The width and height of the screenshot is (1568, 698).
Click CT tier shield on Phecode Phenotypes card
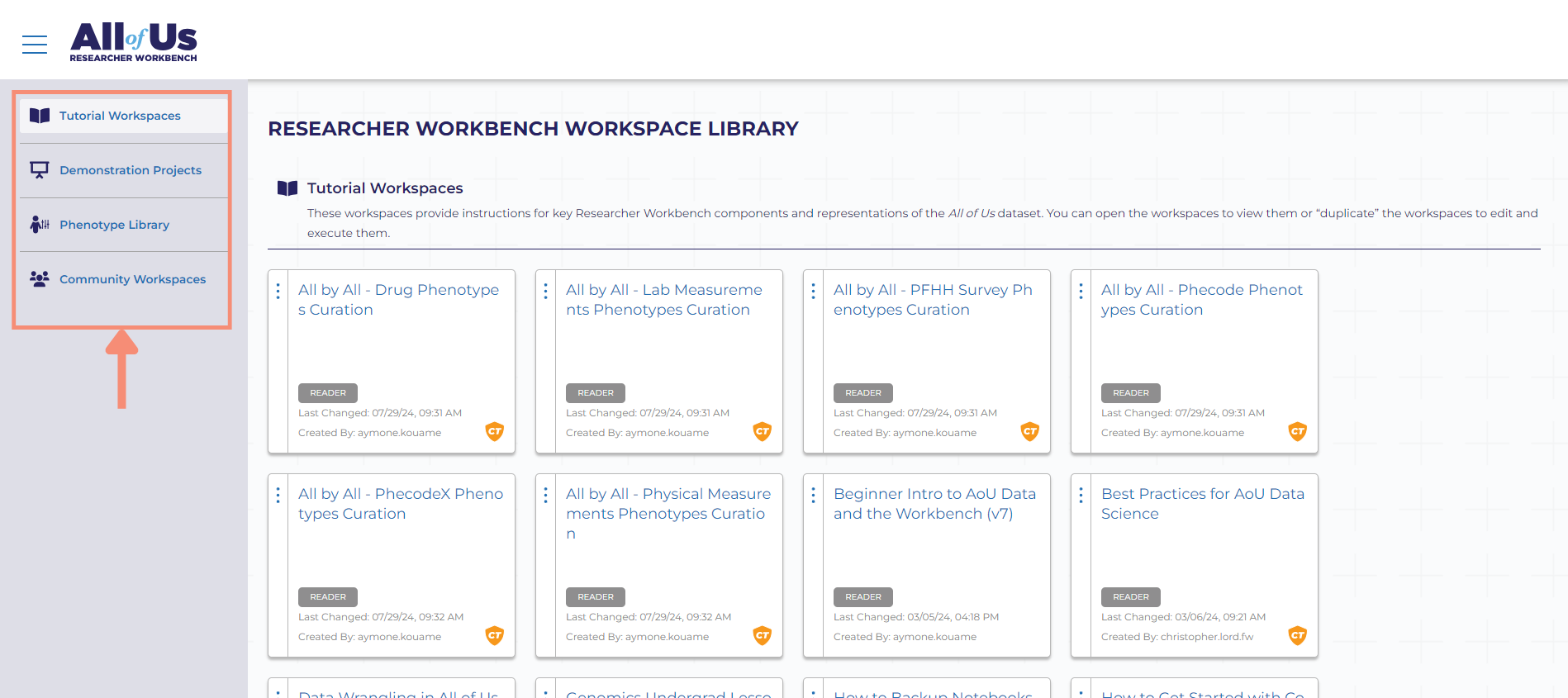(x=1298, y=431)
